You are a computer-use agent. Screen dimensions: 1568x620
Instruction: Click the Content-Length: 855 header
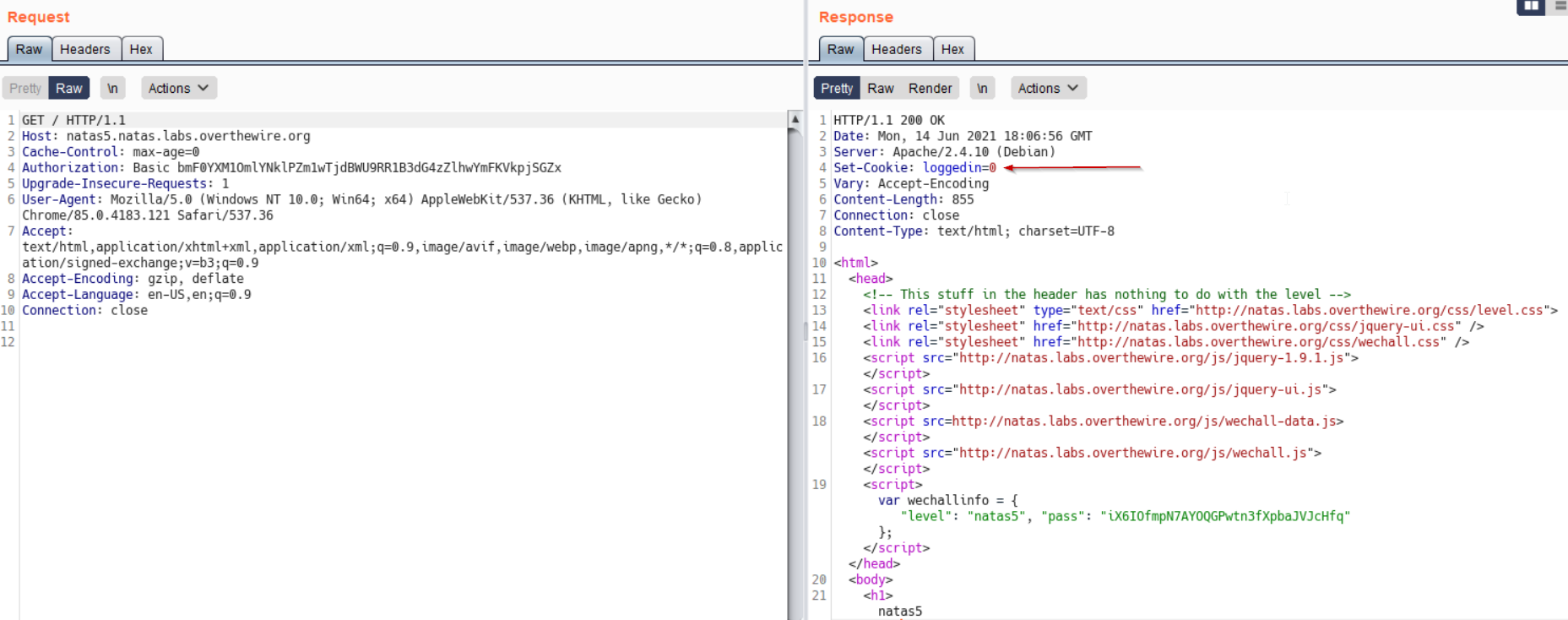903,199
